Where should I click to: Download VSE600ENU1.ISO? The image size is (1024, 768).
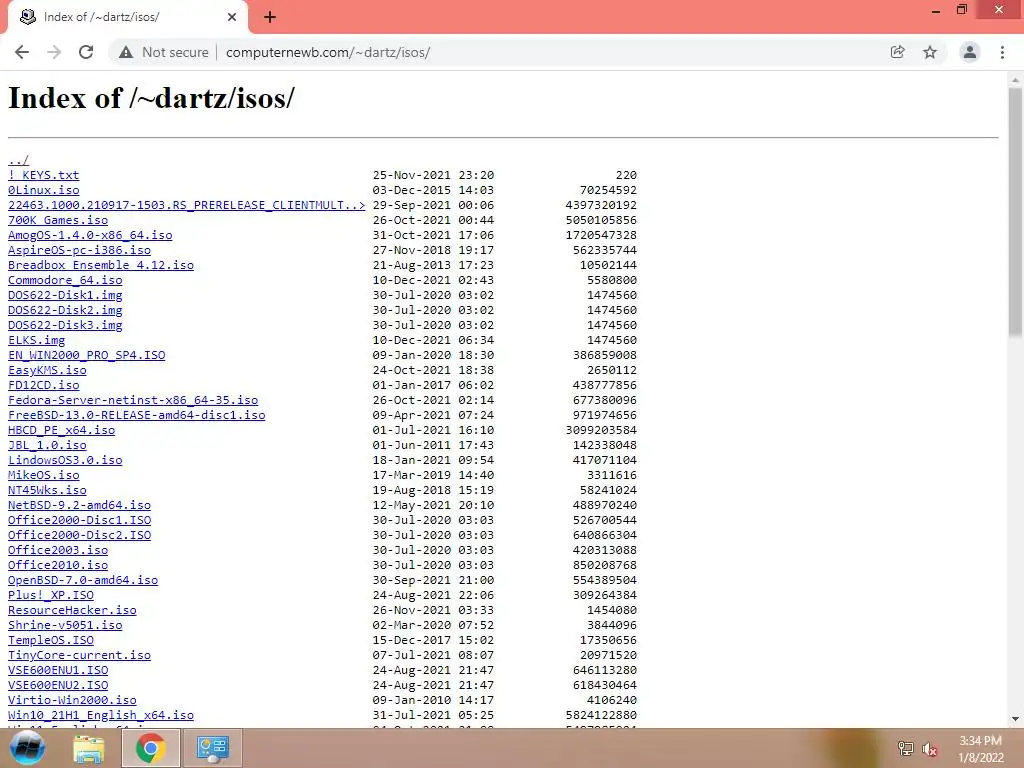tap(58, 671)
